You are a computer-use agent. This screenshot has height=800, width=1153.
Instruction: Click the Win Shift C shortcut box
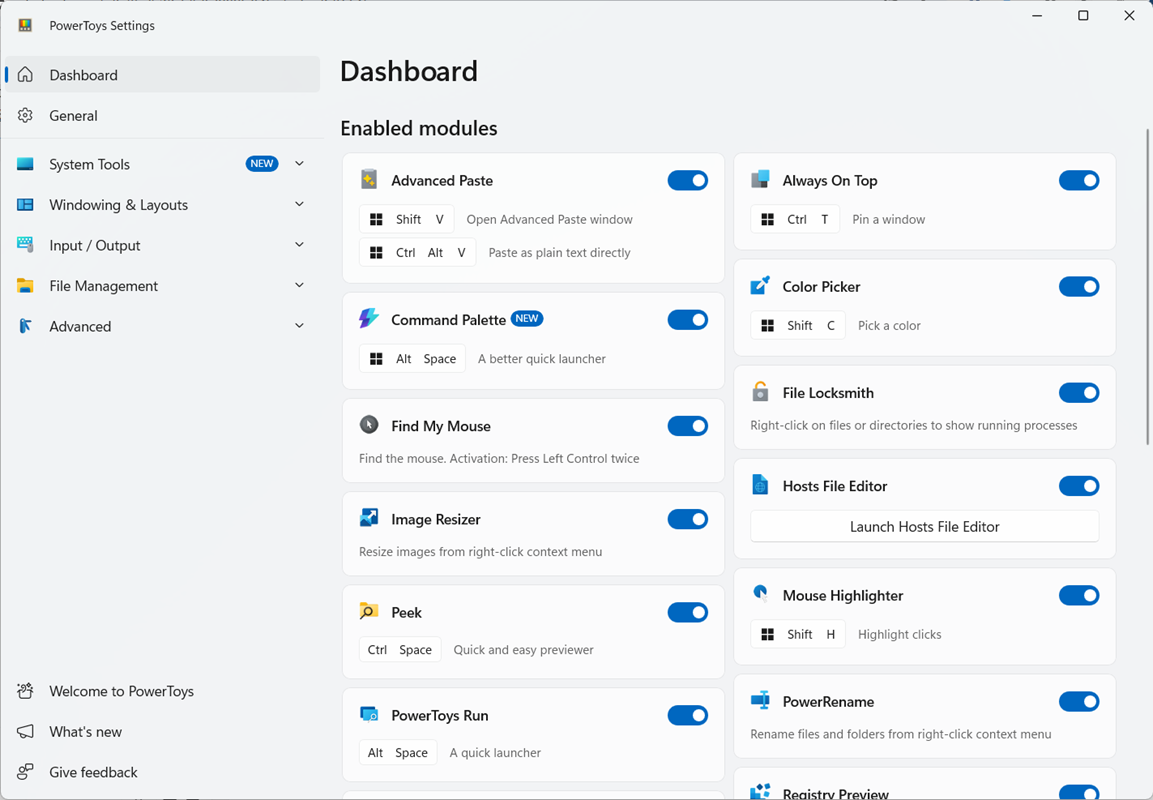pyautogui.click(x=798, y=325)
